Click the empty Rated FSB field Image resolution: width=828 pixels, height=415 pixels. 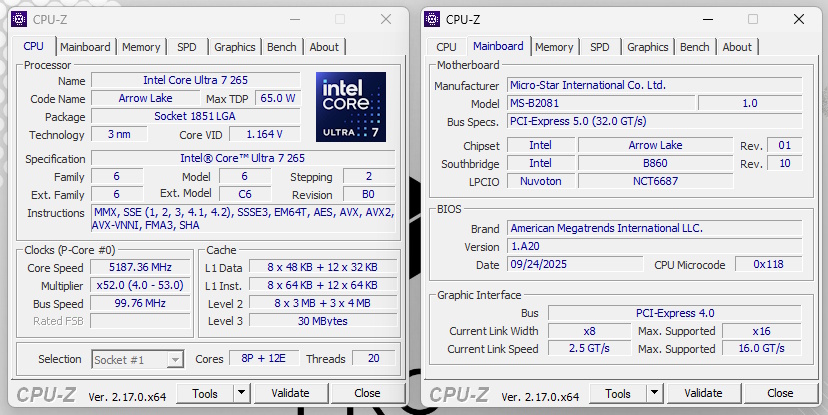tap(140, 321)
